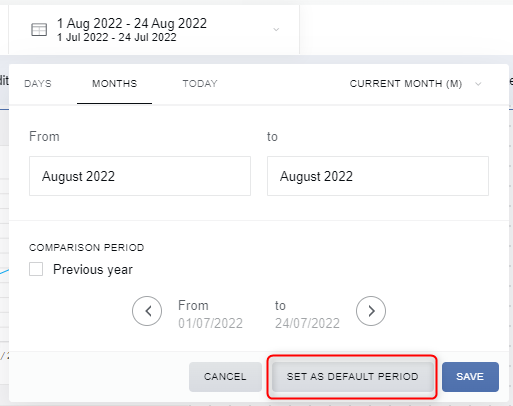
Task: Cancel the period selection
Action: 225,377
